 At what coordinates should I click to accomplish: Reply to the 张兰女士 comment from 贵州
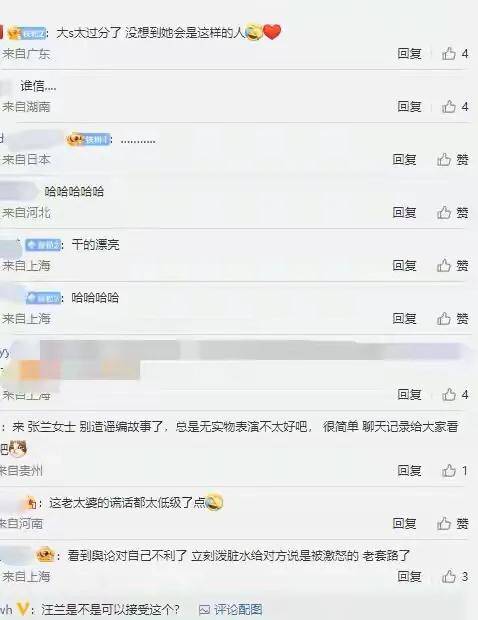[x=409, y=471]
